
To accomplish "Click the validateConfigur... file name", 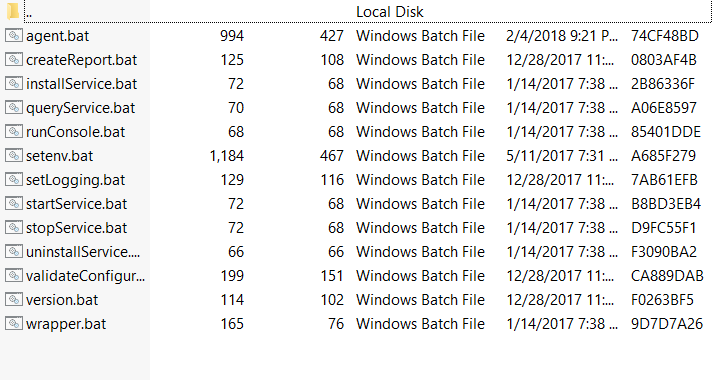I will click(x=85, y=276).
